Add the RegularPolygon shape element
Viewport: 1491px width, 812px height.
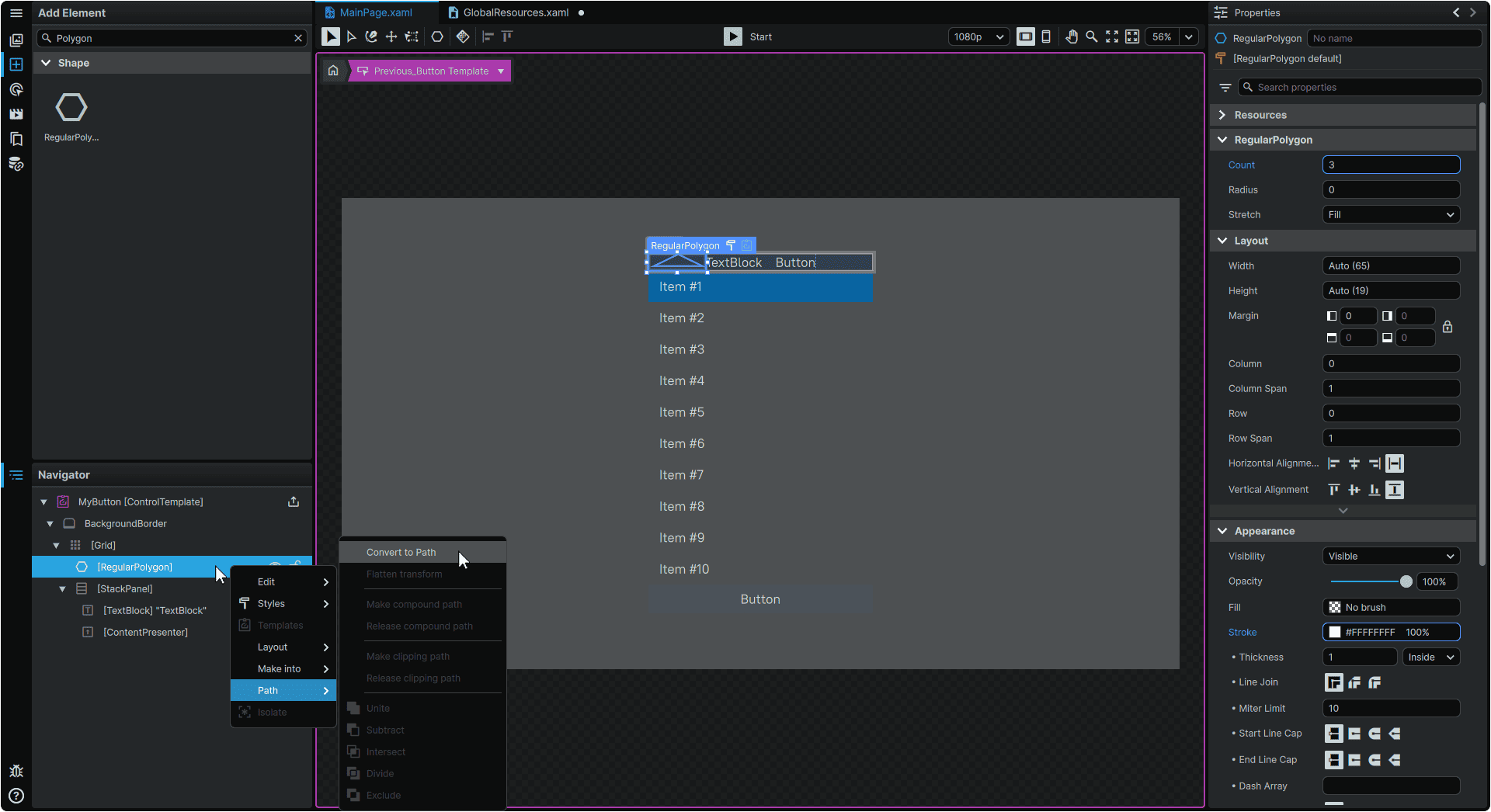[71, 116]
